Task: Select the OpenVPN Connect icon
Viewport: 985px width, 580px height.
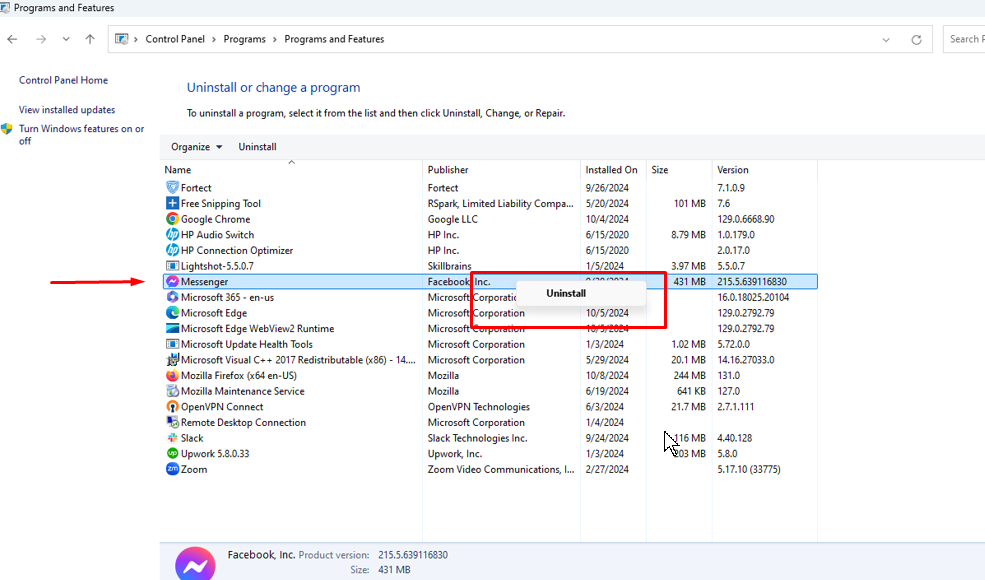Action: (x=172, y=407)
